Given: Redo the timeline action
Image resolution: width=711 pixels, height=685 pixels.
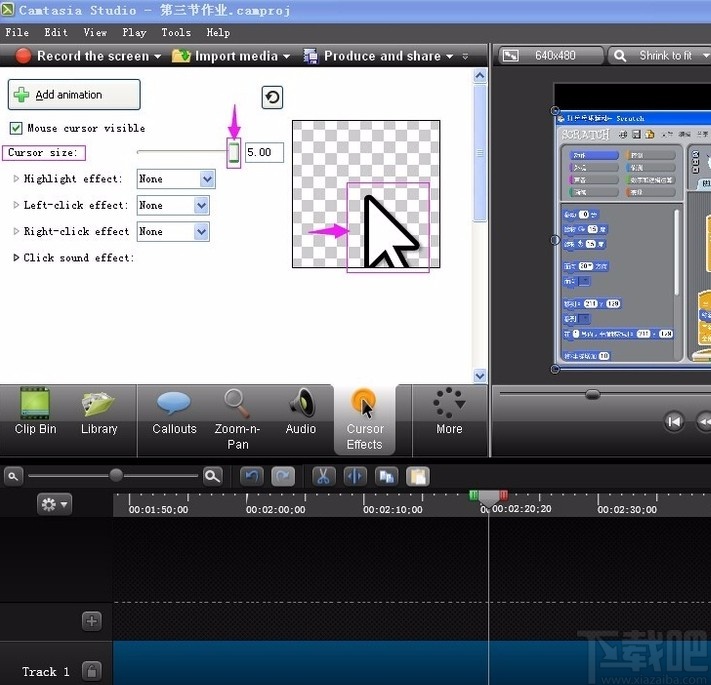Looking at the screenshot, I should tap(283, 476).
